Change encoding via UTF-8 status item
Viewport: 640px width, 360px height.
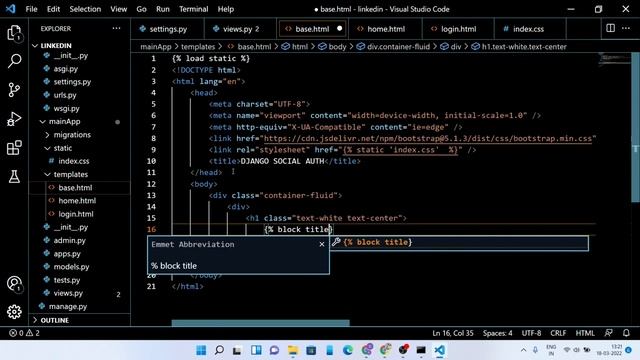pyautogui.click(x=531, y=333)
